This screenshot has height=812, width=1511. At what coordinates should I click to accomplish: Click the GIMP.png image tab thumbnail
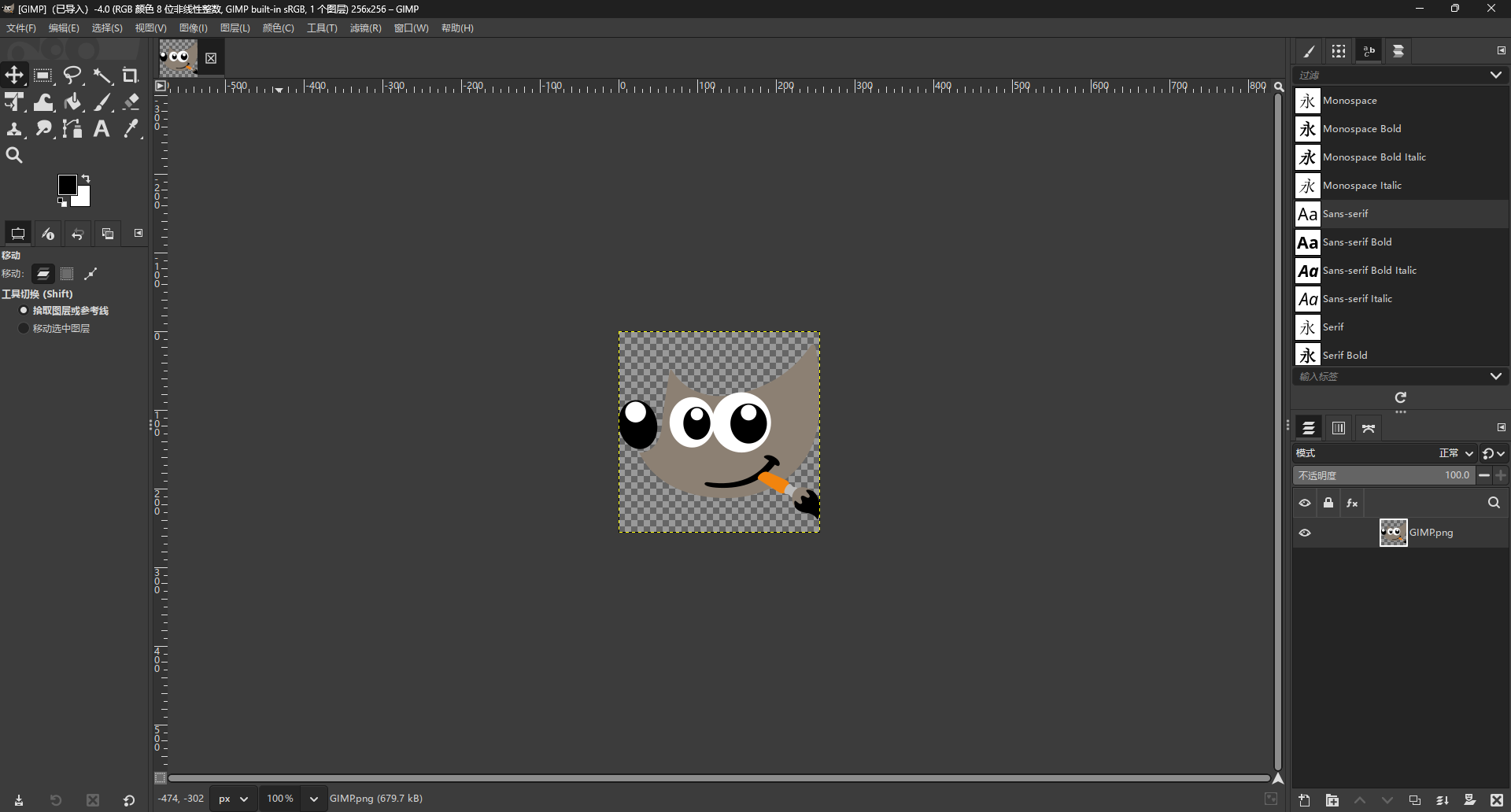[179, 57]
